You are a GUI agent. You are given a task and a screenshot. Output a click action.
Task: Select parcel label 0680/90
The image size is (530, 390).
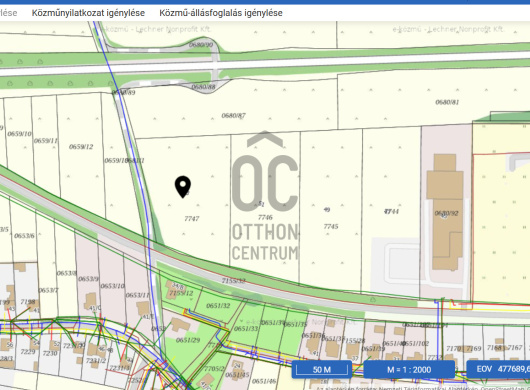(x=201, y=45)
